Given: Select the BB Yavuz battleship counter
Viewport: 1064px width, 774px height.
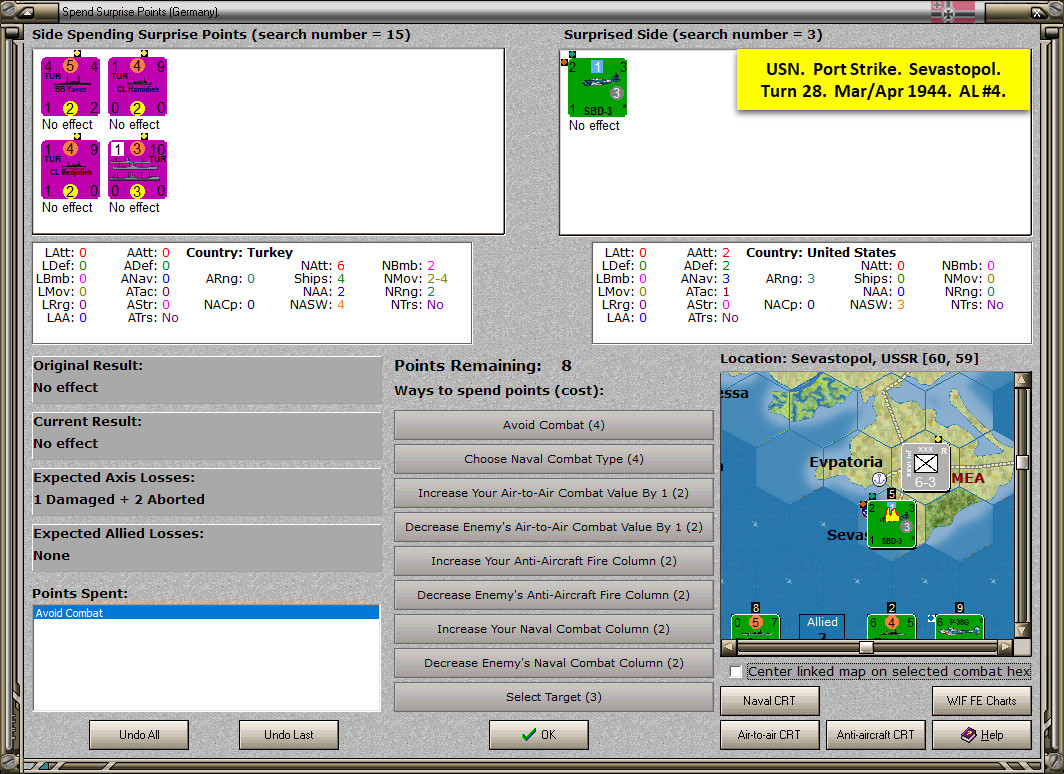Looking at the screenshot, I should pyautogui.click(x=70, y=87).
